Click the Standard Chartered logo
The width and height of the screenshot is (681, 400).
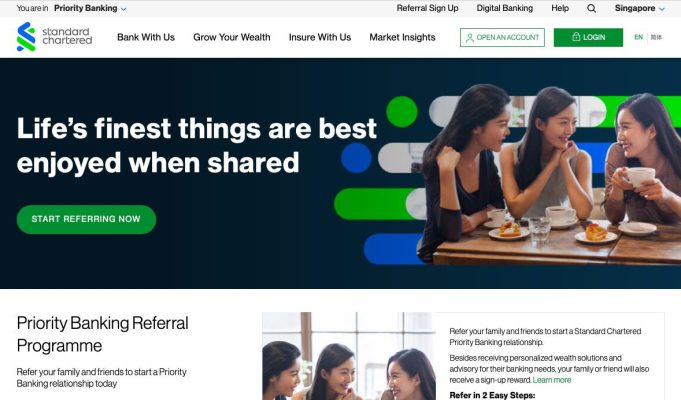coord(54,36)
